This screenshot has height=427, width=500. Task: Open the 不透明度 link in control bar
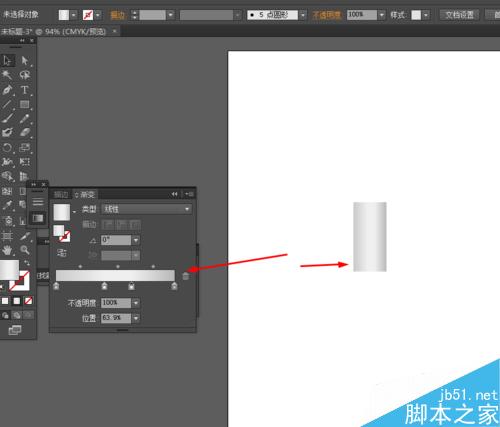327,15
